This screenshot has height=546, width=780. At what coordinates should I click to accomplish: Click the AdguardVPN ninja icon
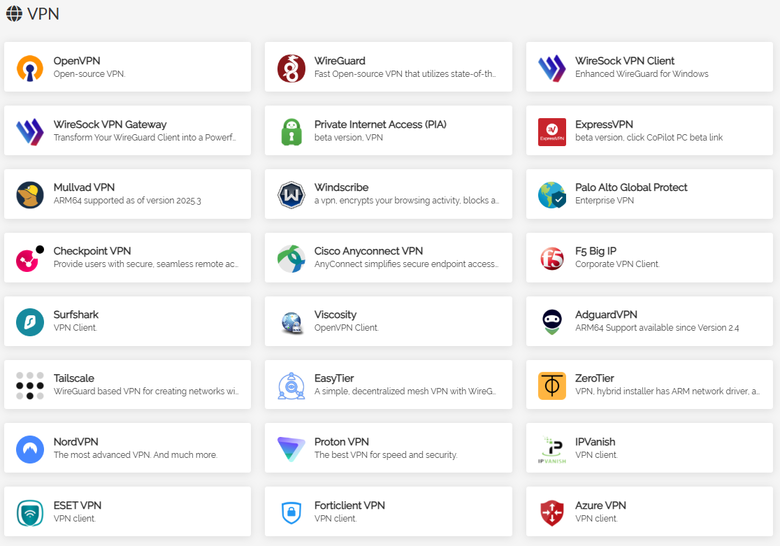tap(552, 322)
